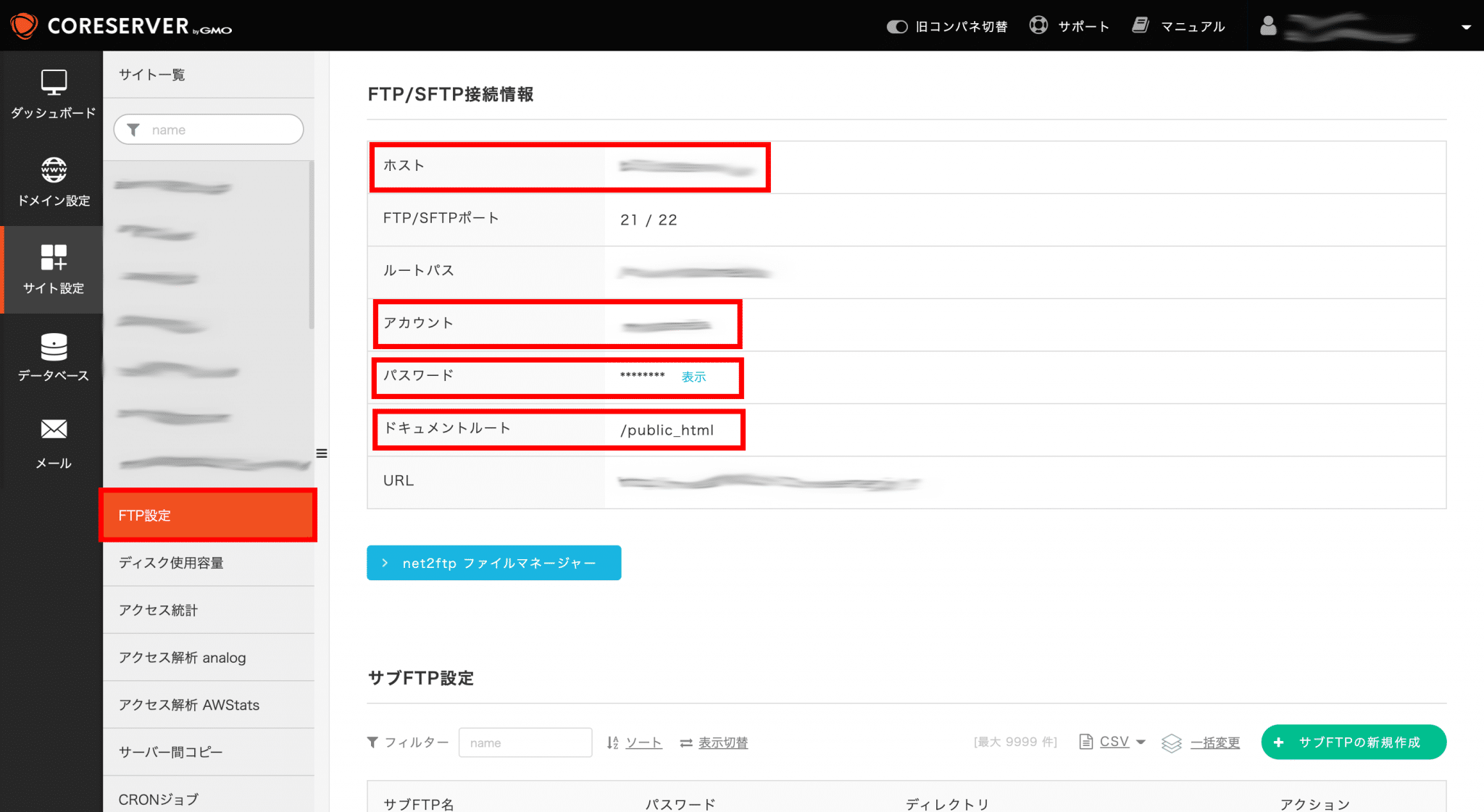Launch the net2ftp ファイルマネージャー
This screenshot has height=812, width=1484.
(x=493, y=563)
